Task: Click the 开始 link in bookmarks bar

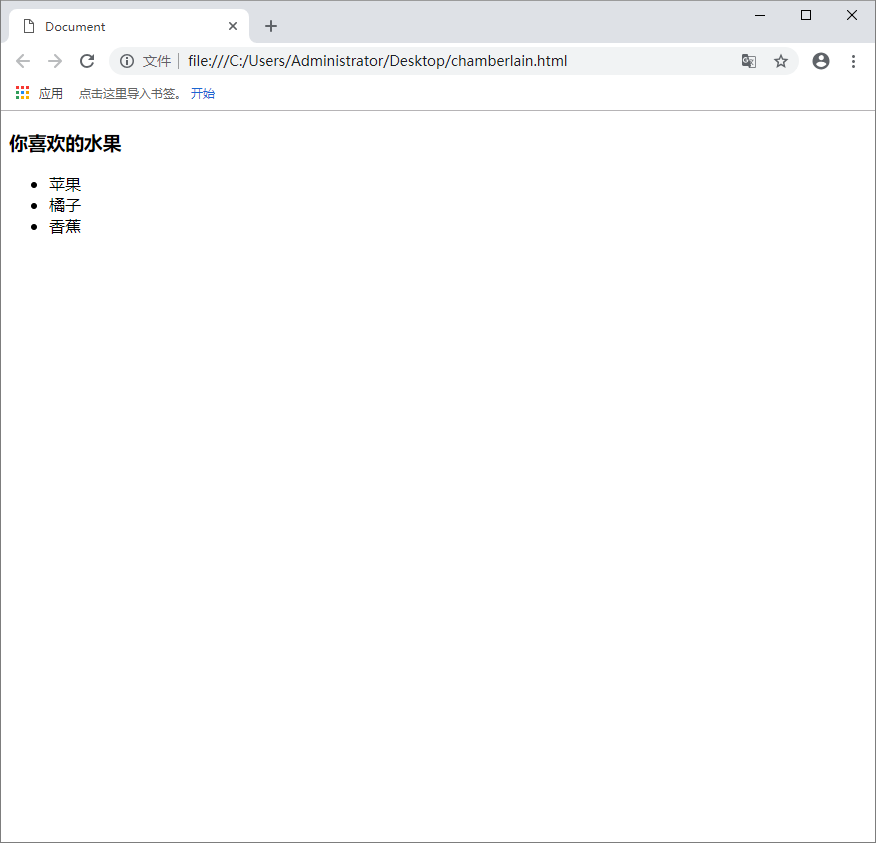Action: tap(203, 93)
